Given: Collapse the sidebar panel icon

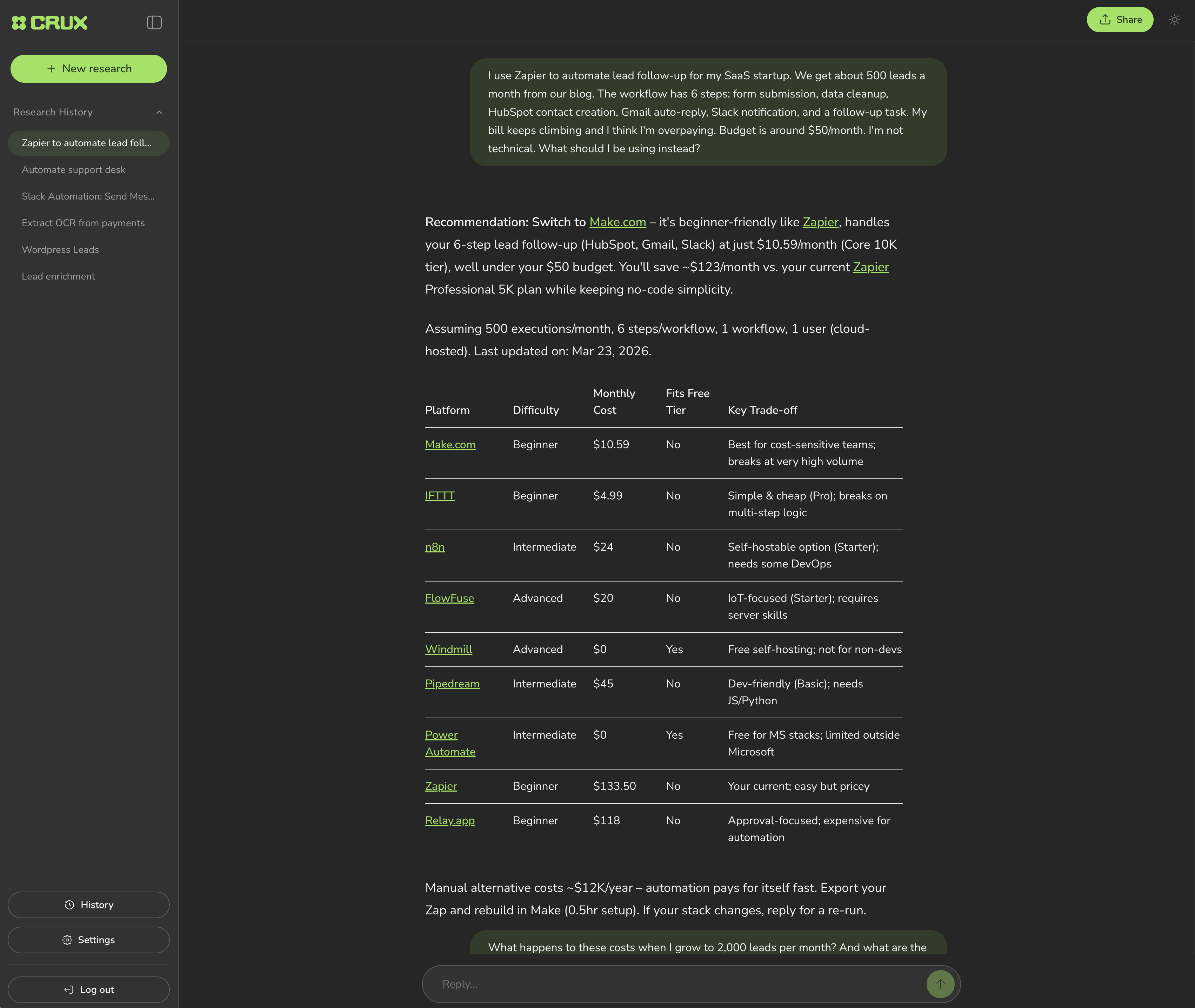Looking at the screenshot, I should pyautogui.click(x=154, y=22).
